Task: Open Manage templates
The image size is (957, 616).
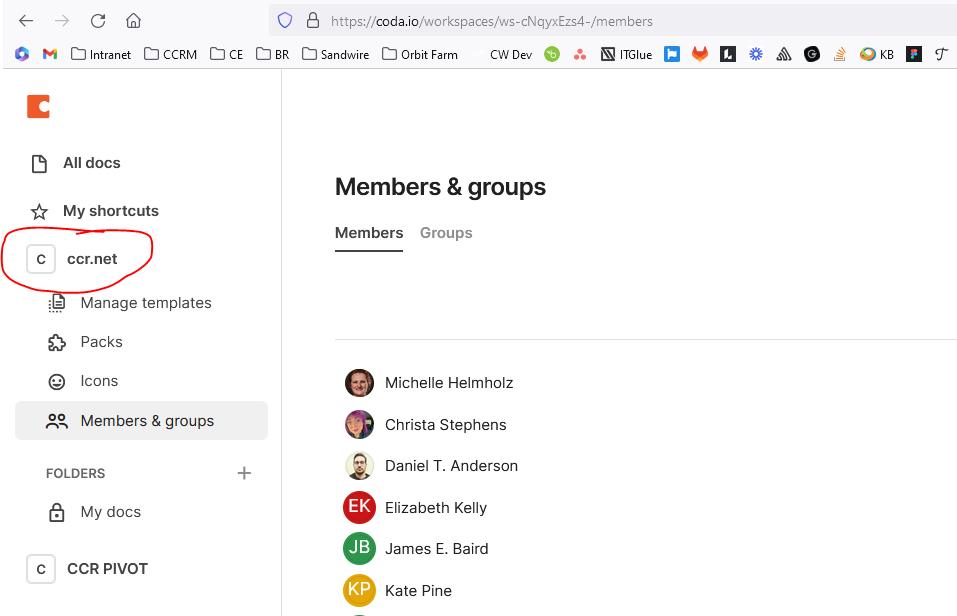Action: click(x=145, y=303)
